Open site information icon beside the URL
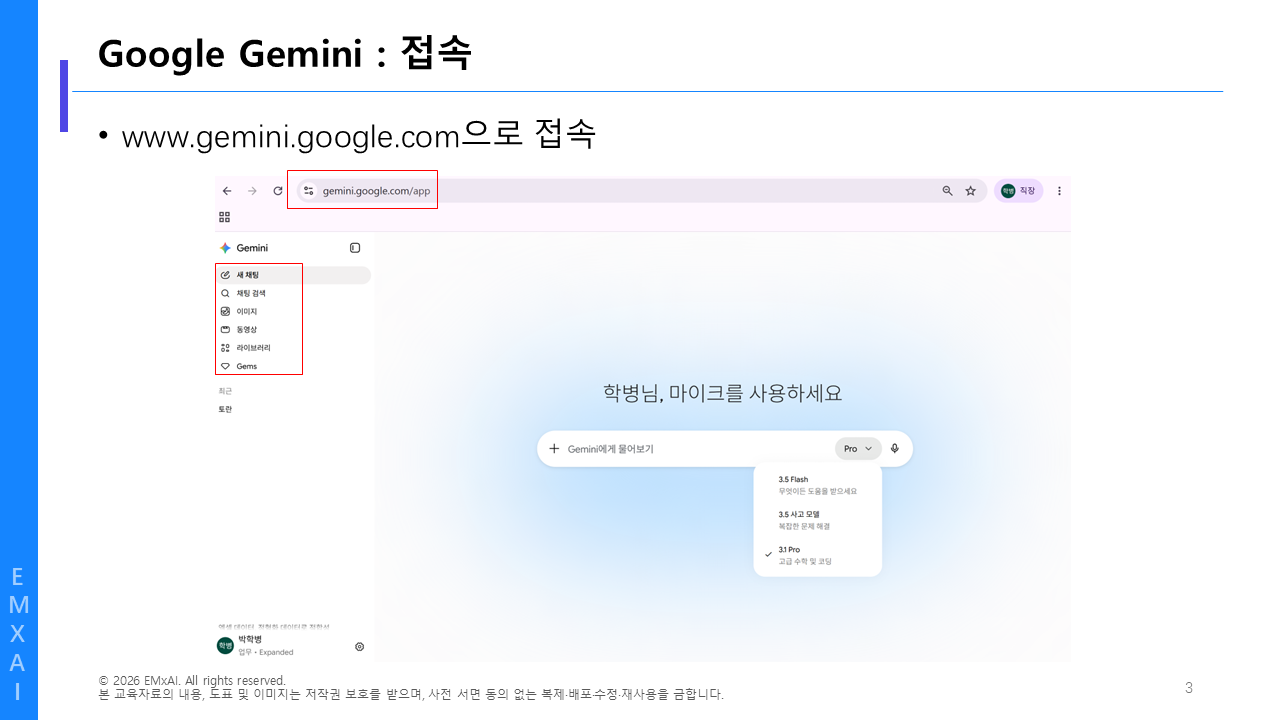The height and width of the screenshot is (720, 1280). (308, 191)
